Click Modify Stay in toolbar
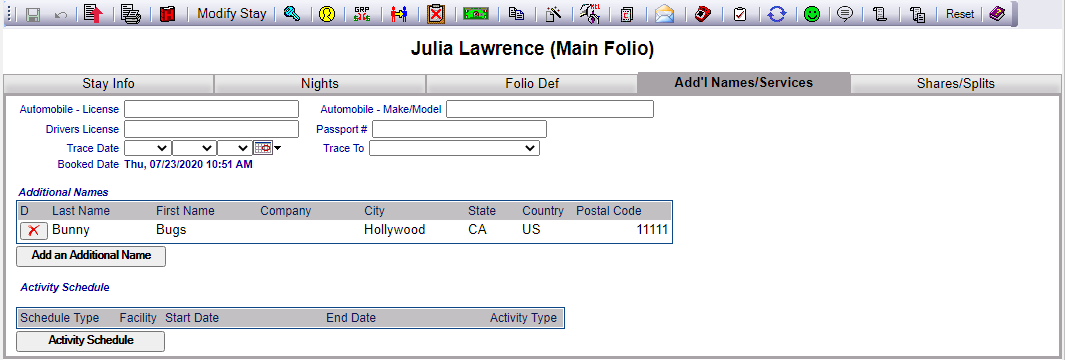Image resolution: width=1065 pixels, height=360 pixels. coord(232,14)
